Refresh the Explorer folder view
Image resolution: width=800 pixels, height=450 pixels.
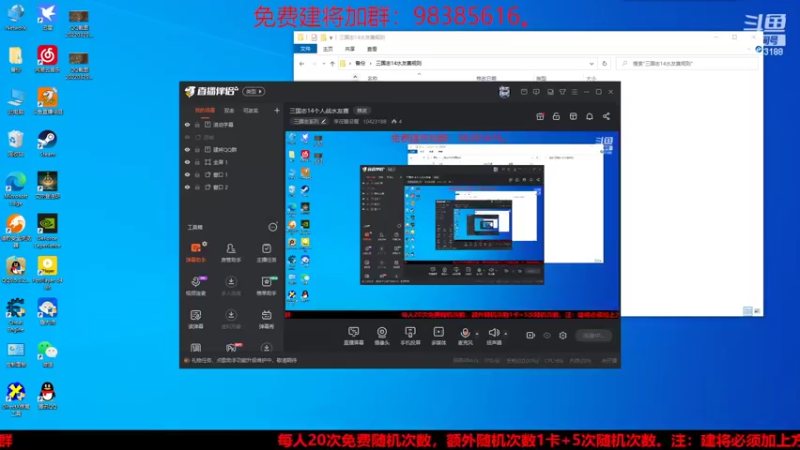(605, 64)
